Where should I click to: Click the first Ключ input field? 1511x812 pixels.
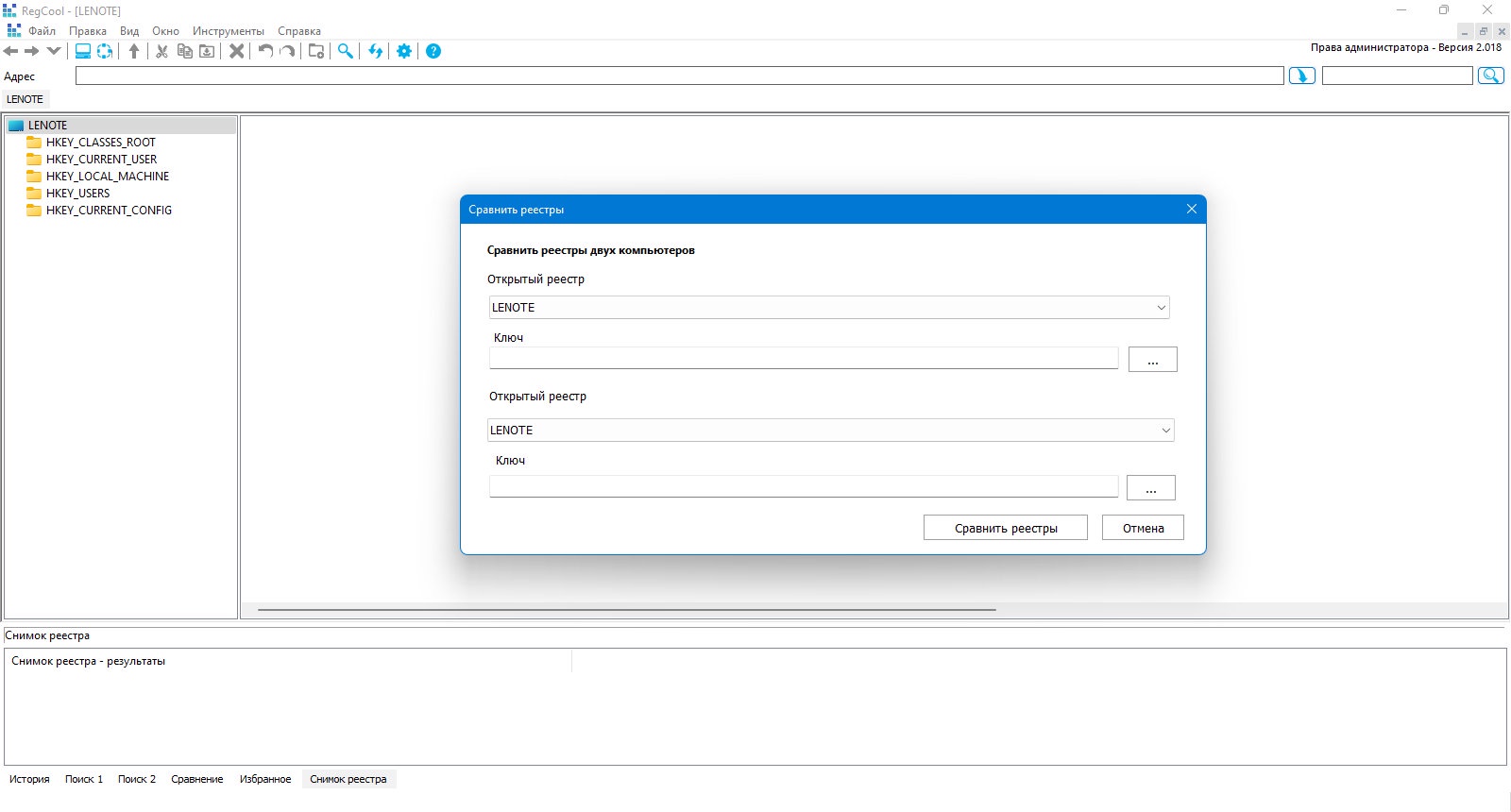(804, 358)
